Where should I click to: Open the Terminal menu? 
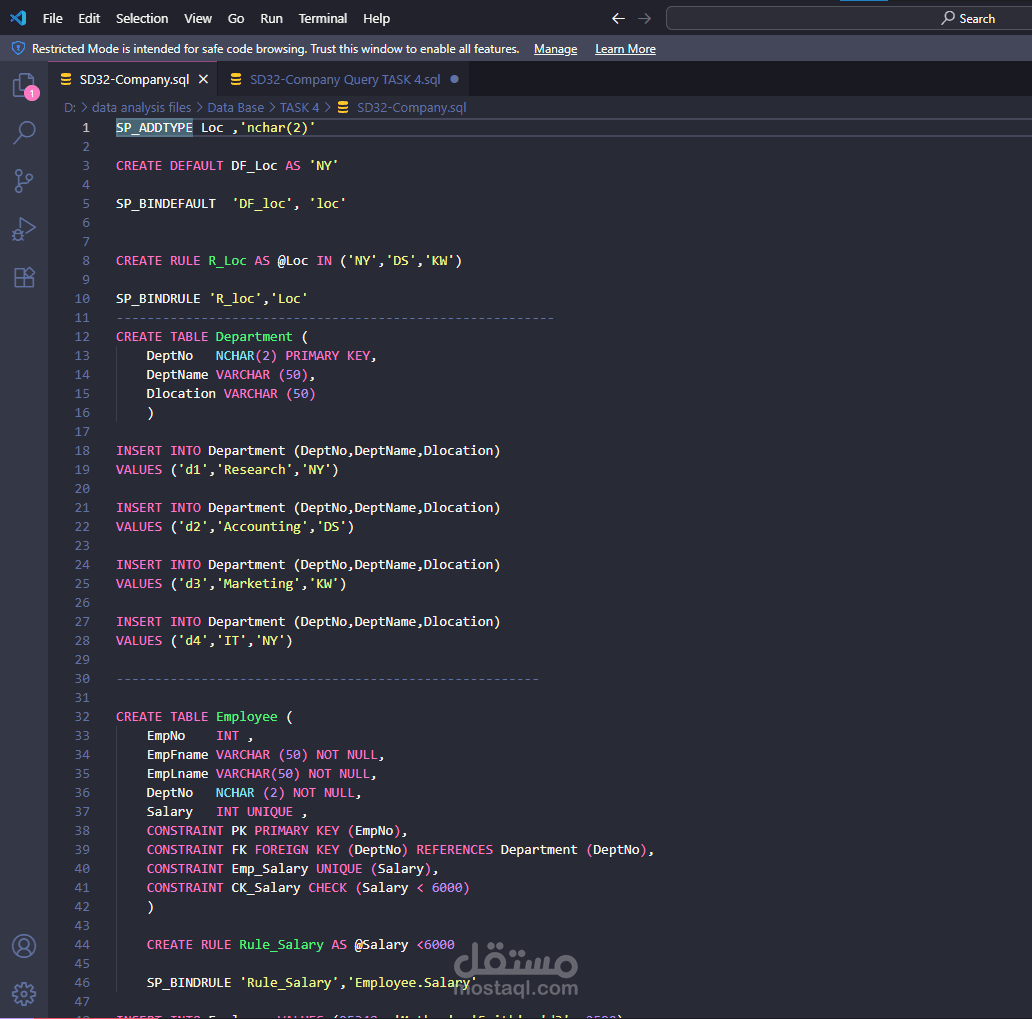click(322, 18)
